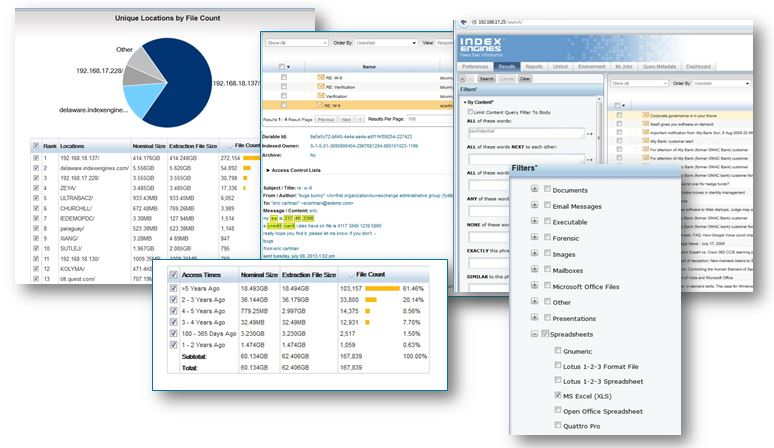The width and height of the screenshot is (774, 448).
Task: Toggle the Spreadsheets category checkbox
Action: 545,334
